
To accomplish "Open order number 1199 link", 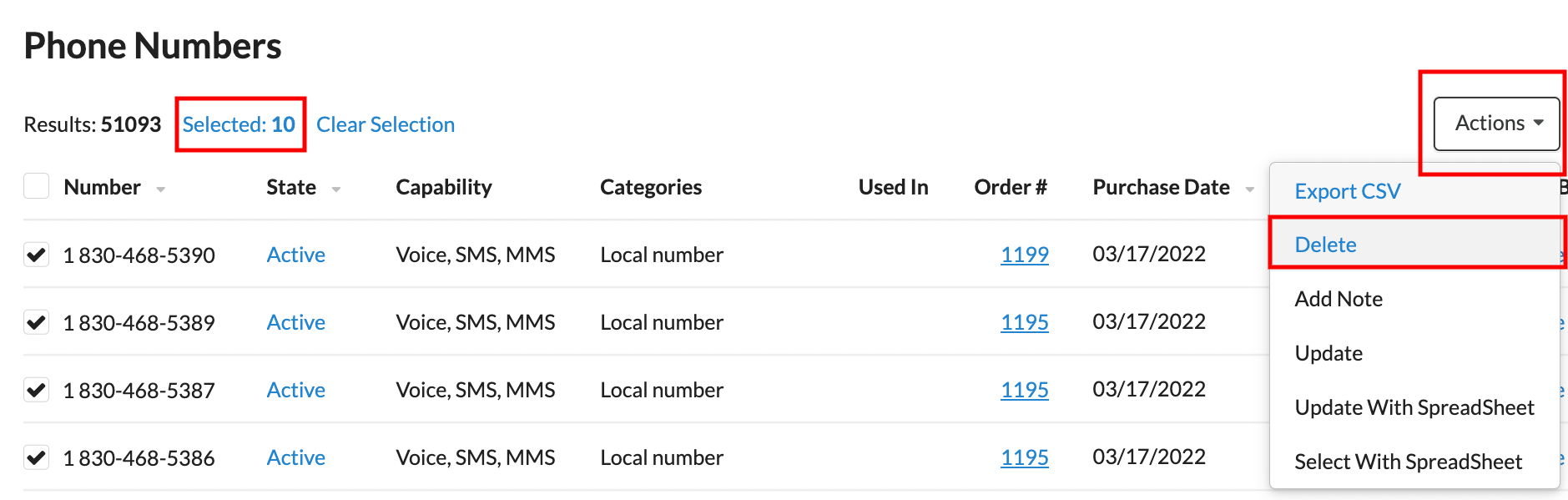I will 1025,255.
